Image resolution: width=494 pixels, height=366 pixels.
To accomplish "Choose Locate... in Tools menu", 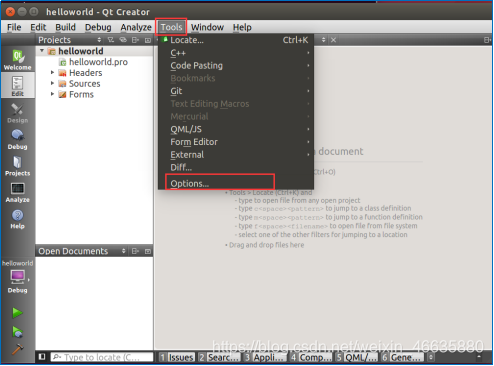I will (236, 40).
